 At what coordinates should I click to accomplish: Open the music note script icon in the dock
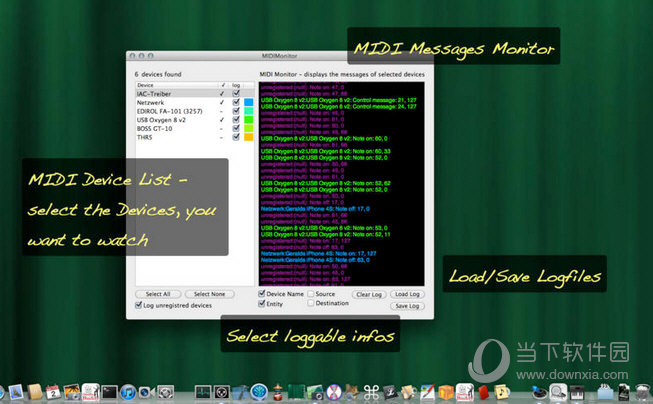coord(501,392)
